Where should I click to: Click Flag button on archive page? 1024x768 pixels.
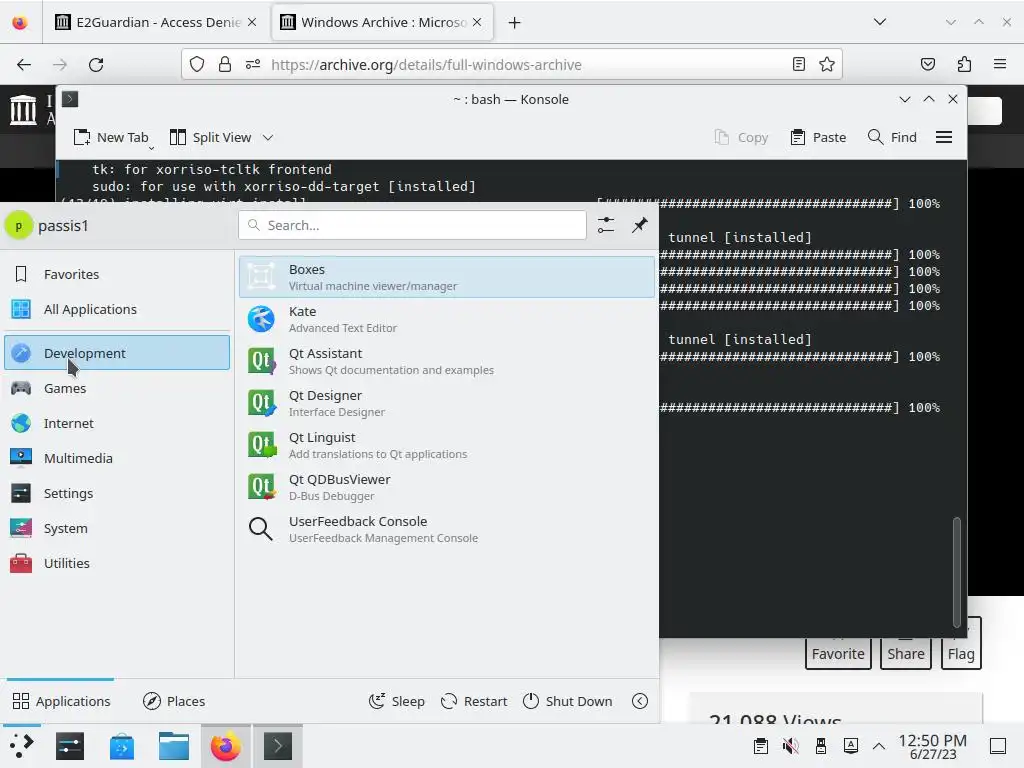point(961,653)
